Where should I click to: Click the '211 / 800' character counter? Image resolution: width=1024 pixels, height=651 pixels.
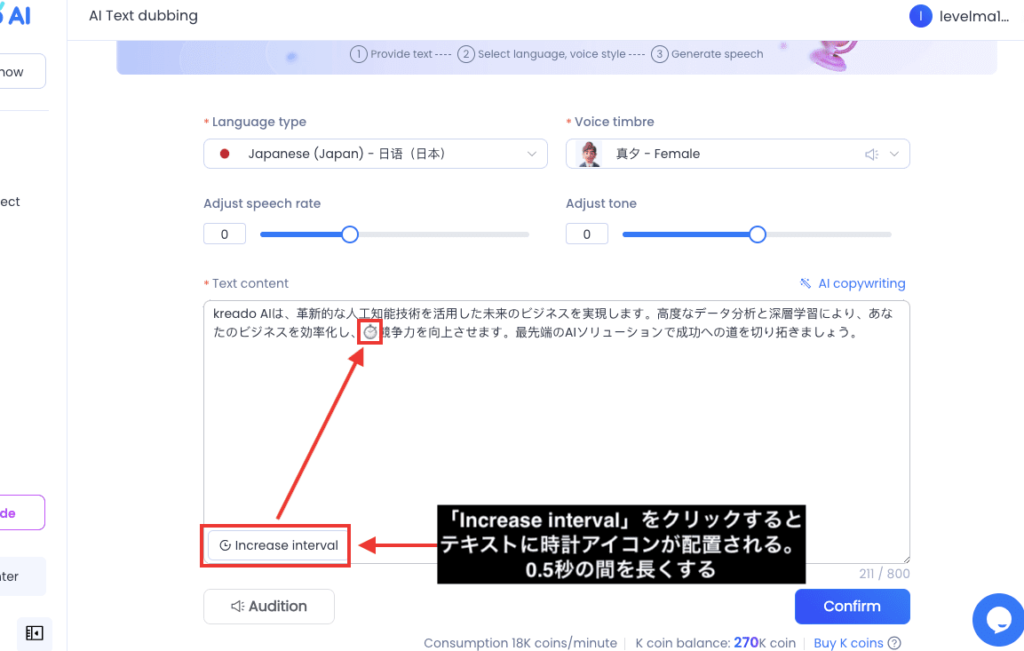[884, 573]
